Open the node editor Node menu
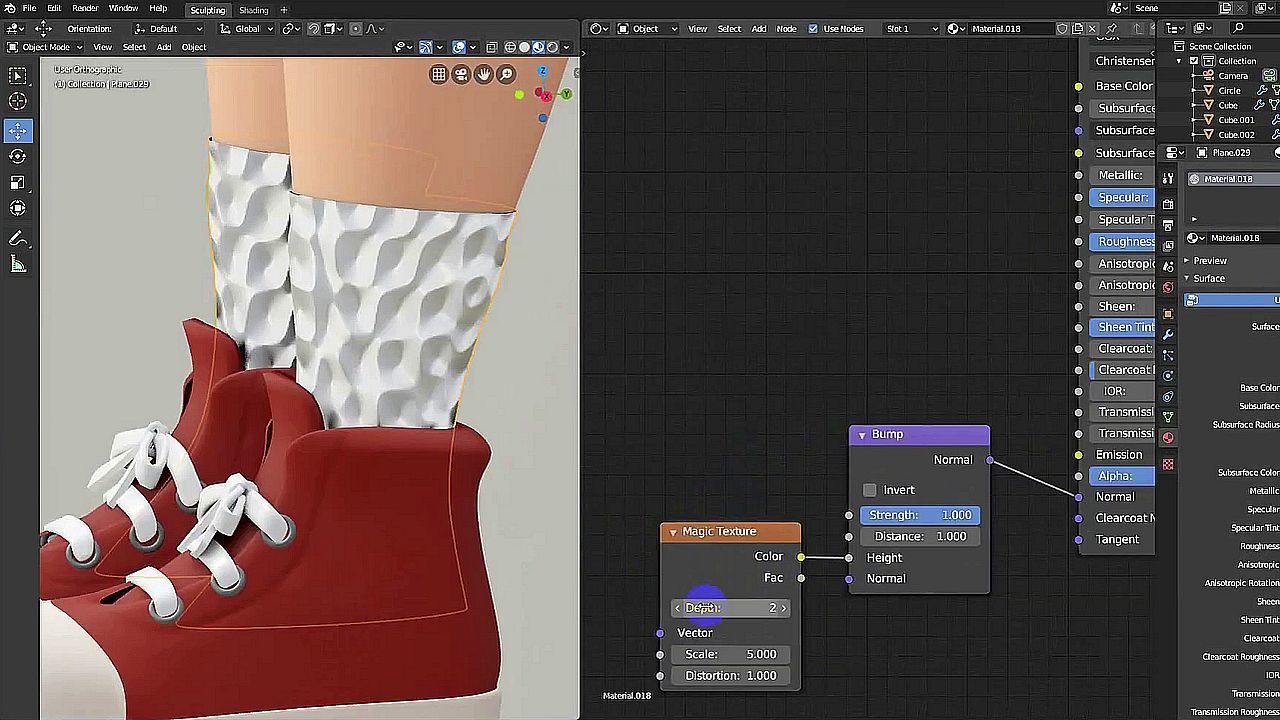The width and height of the screenshot is (1280, 720). coord(787,29)
